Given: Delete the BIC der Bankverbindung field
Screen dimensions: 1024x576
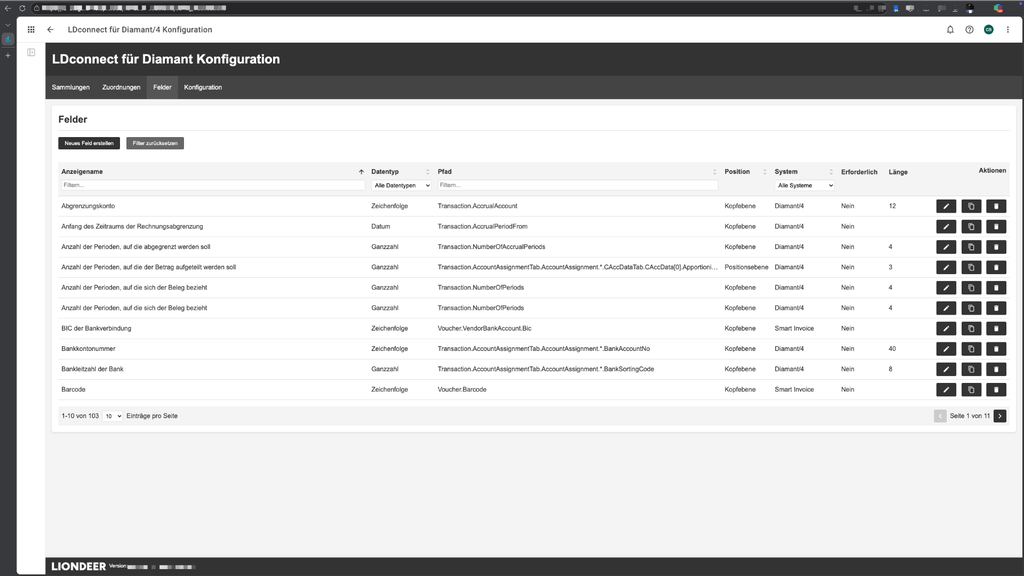Looking at the screenshot, I should (996, 328).
